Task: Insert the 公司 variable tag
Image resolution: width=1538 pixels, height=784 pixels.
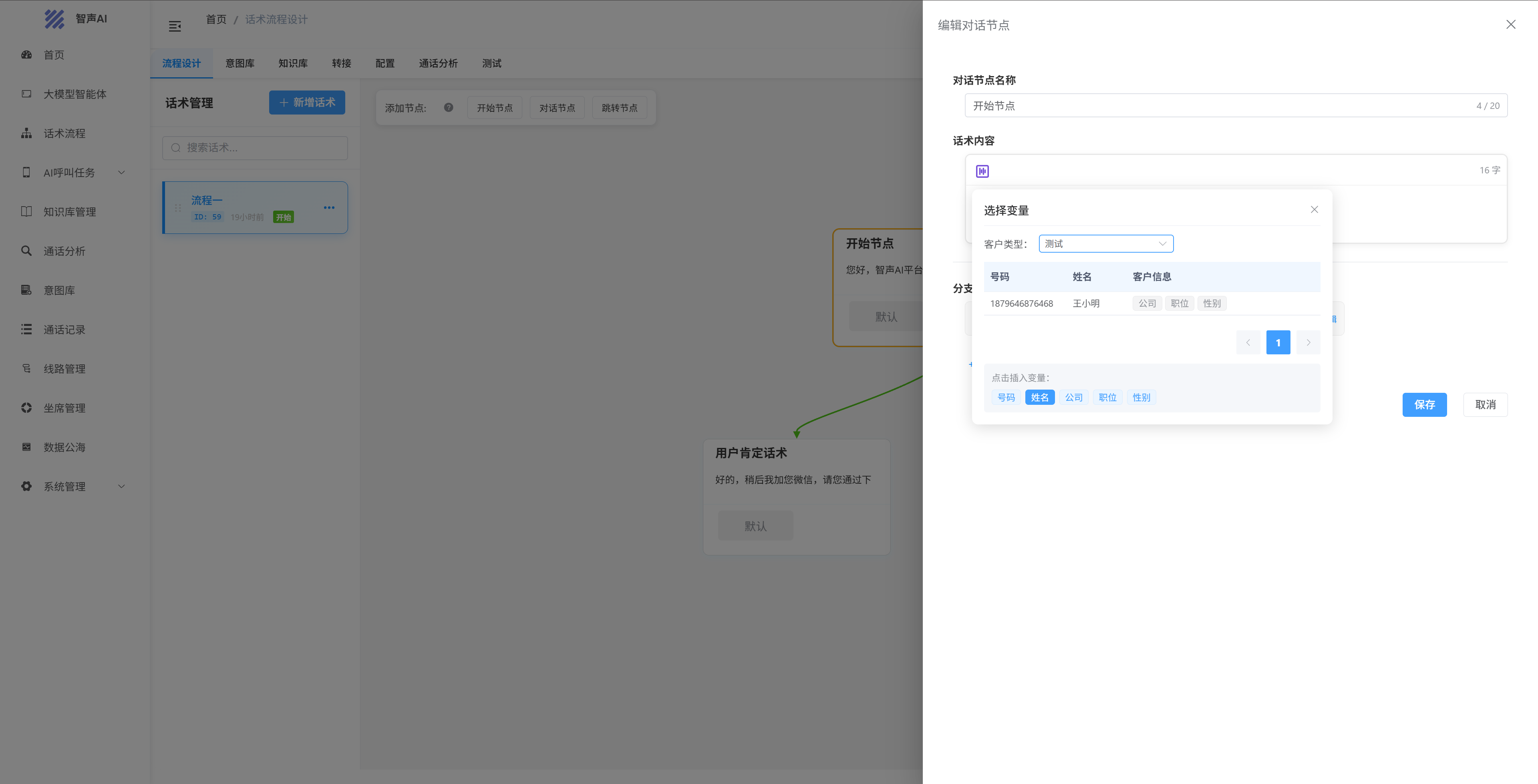Action: [x=1073, y=397]
